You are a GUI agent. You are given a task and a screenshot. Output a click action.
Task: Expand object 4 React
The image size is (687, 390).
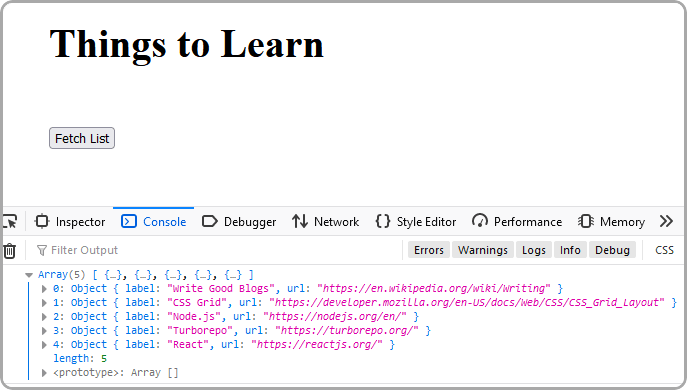tap(44, 345)
